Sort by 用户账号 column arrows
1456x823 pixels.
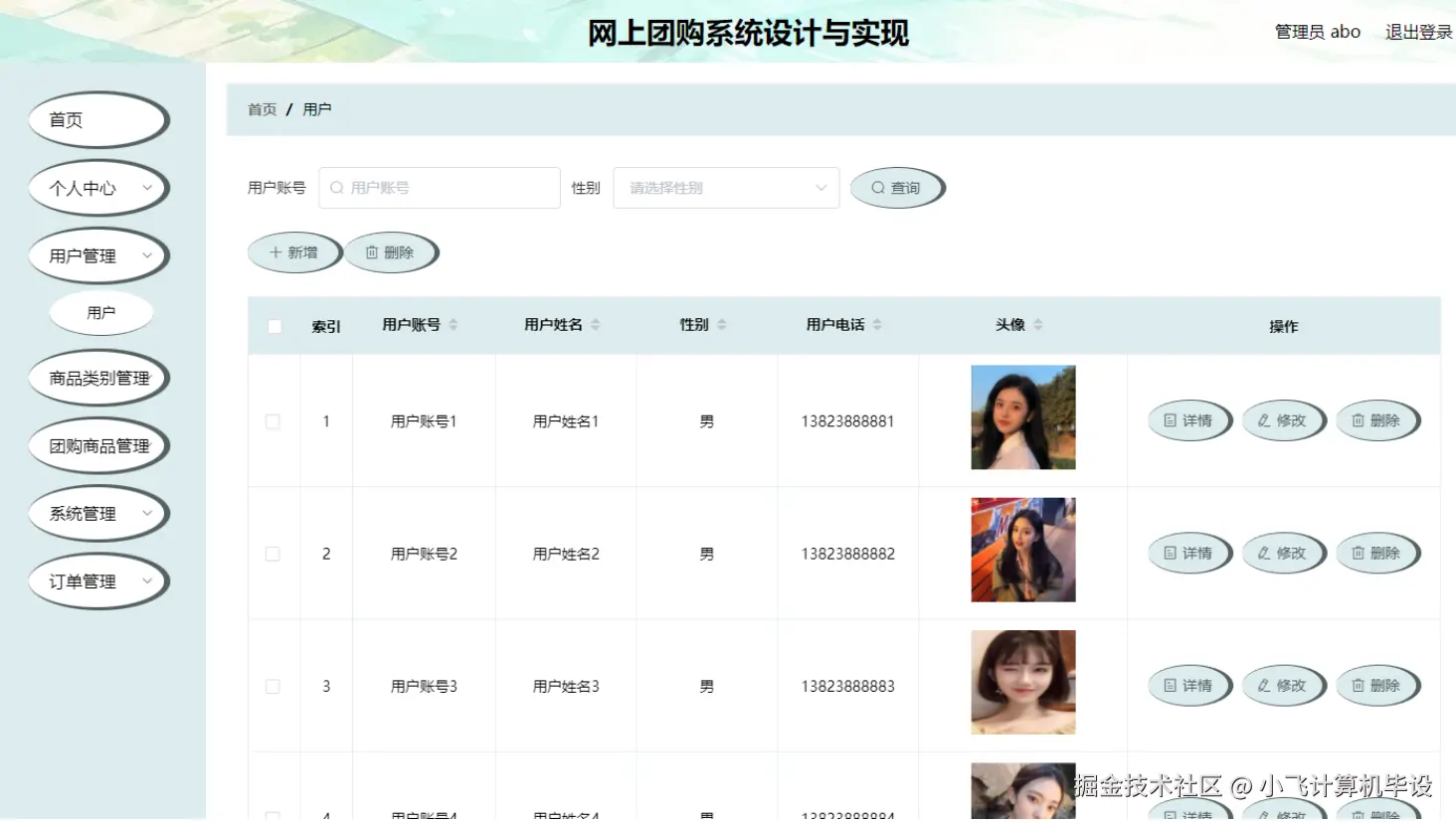click(x=454, y=325)
